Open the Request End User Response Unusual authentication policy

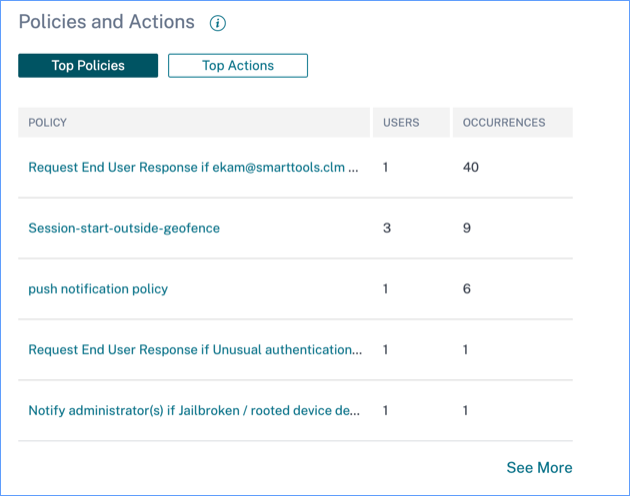(195, 350)
